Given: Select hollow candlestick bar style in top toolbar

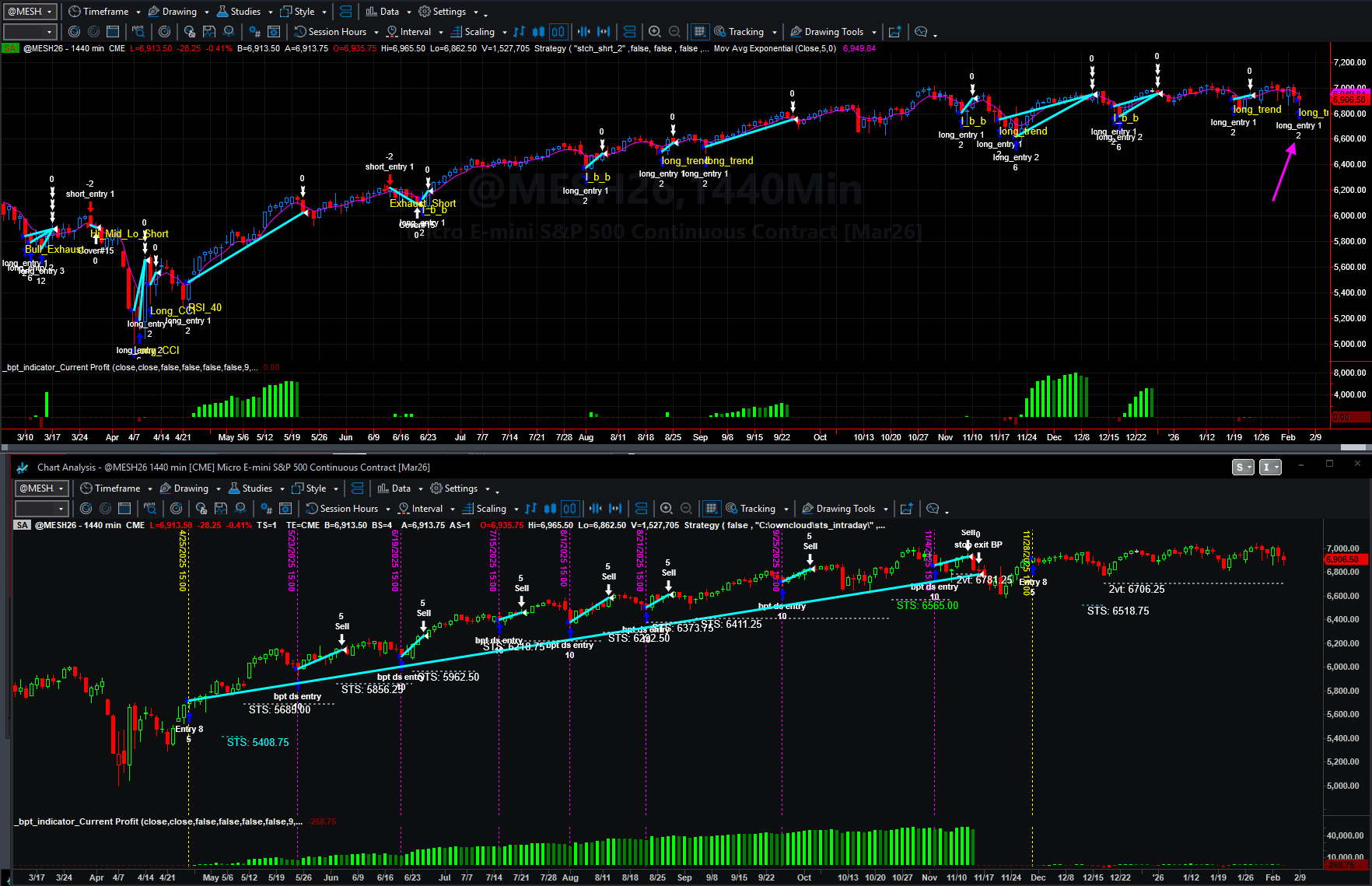Looking at the screenshot, I should (558, 32).
